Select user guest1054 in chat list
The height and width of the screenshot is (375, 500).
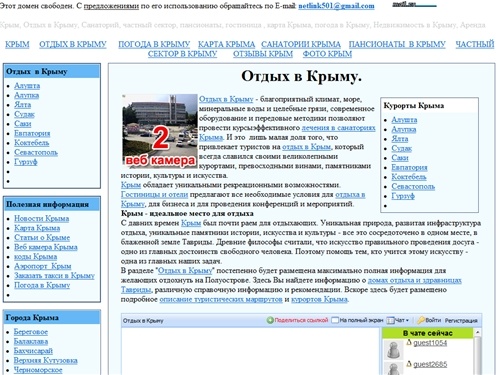coord(430,343)
